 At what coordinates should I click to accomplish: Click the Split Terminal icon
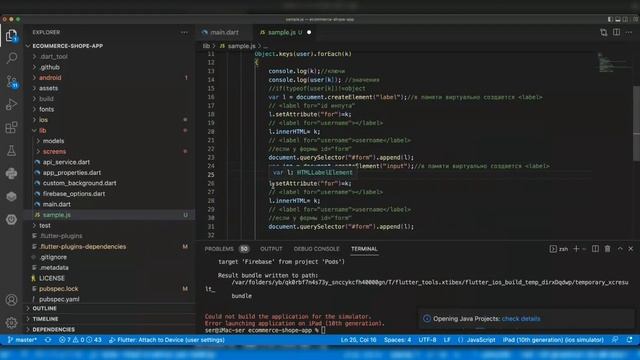point(596,249)
